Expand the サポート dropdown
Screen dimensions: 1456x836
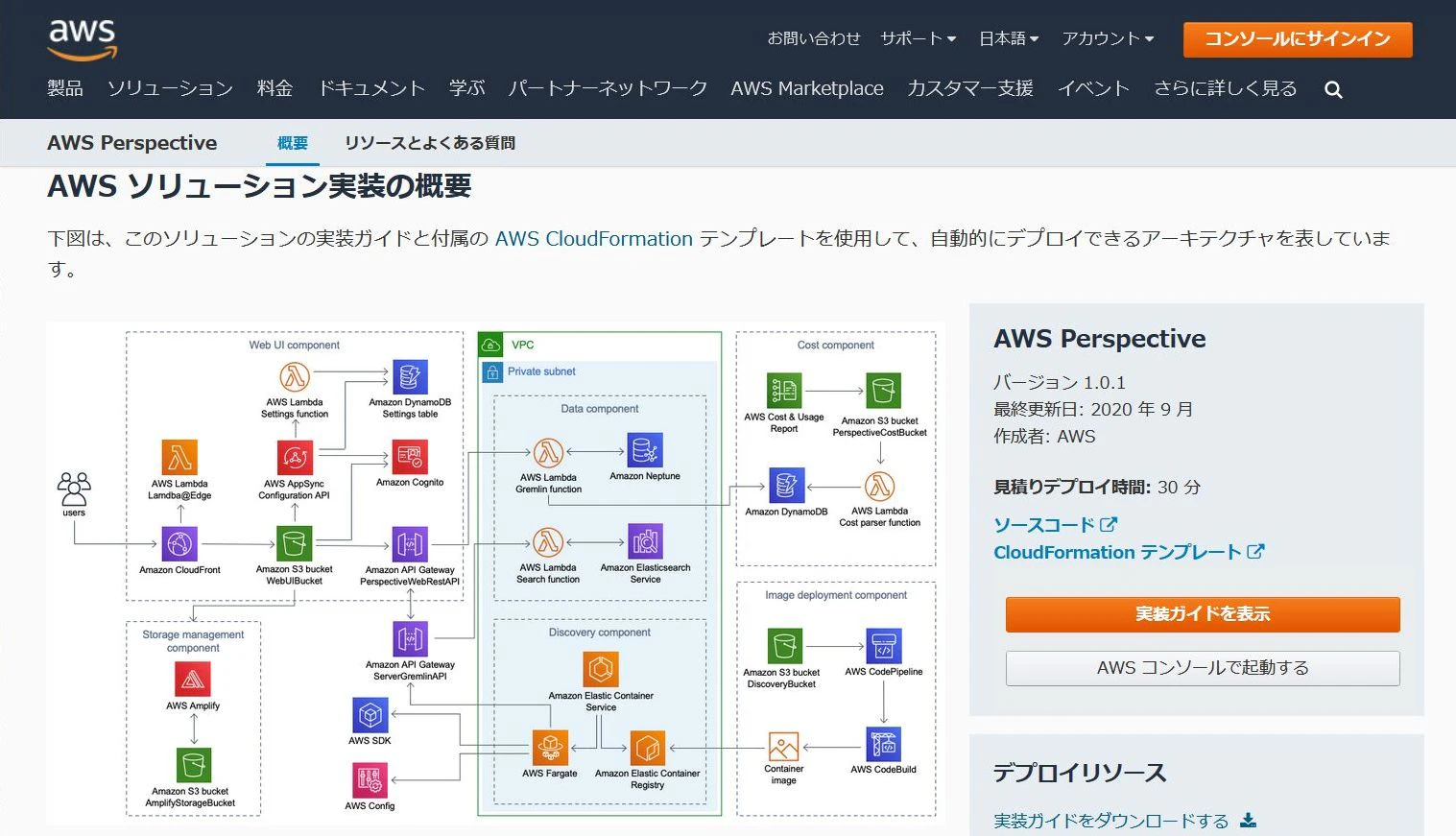[919, 38]
